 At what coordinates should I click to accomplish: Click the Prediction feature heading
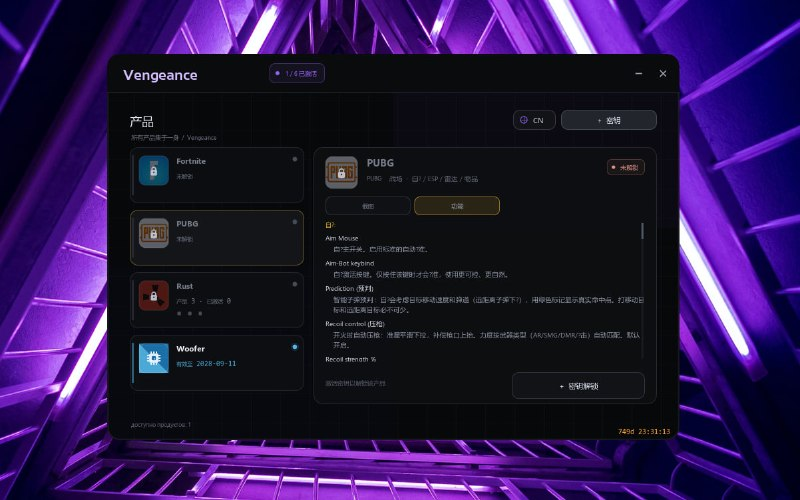pyautogui.click(x=349, y=288)
